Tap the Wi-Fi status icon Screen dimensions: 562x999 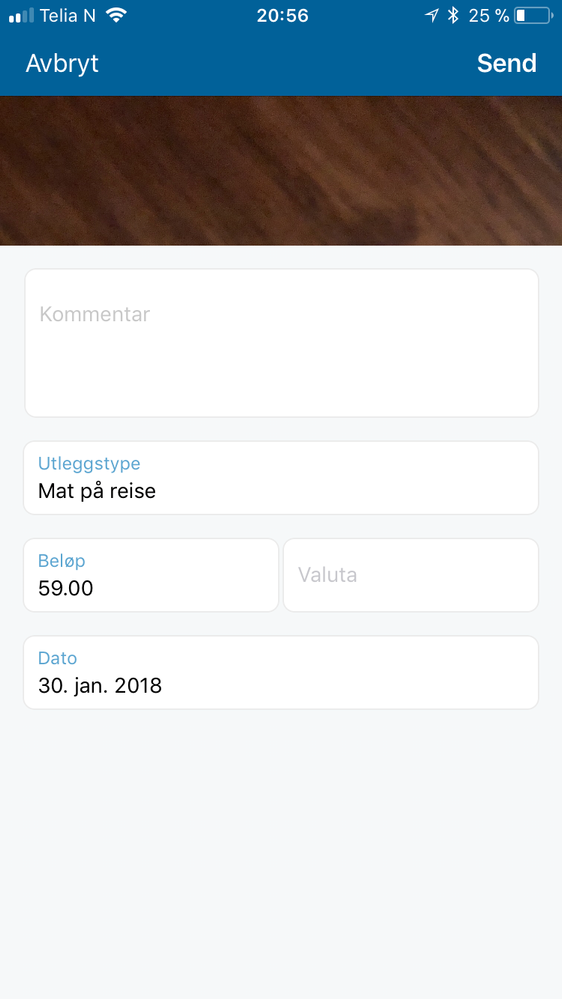116,15
